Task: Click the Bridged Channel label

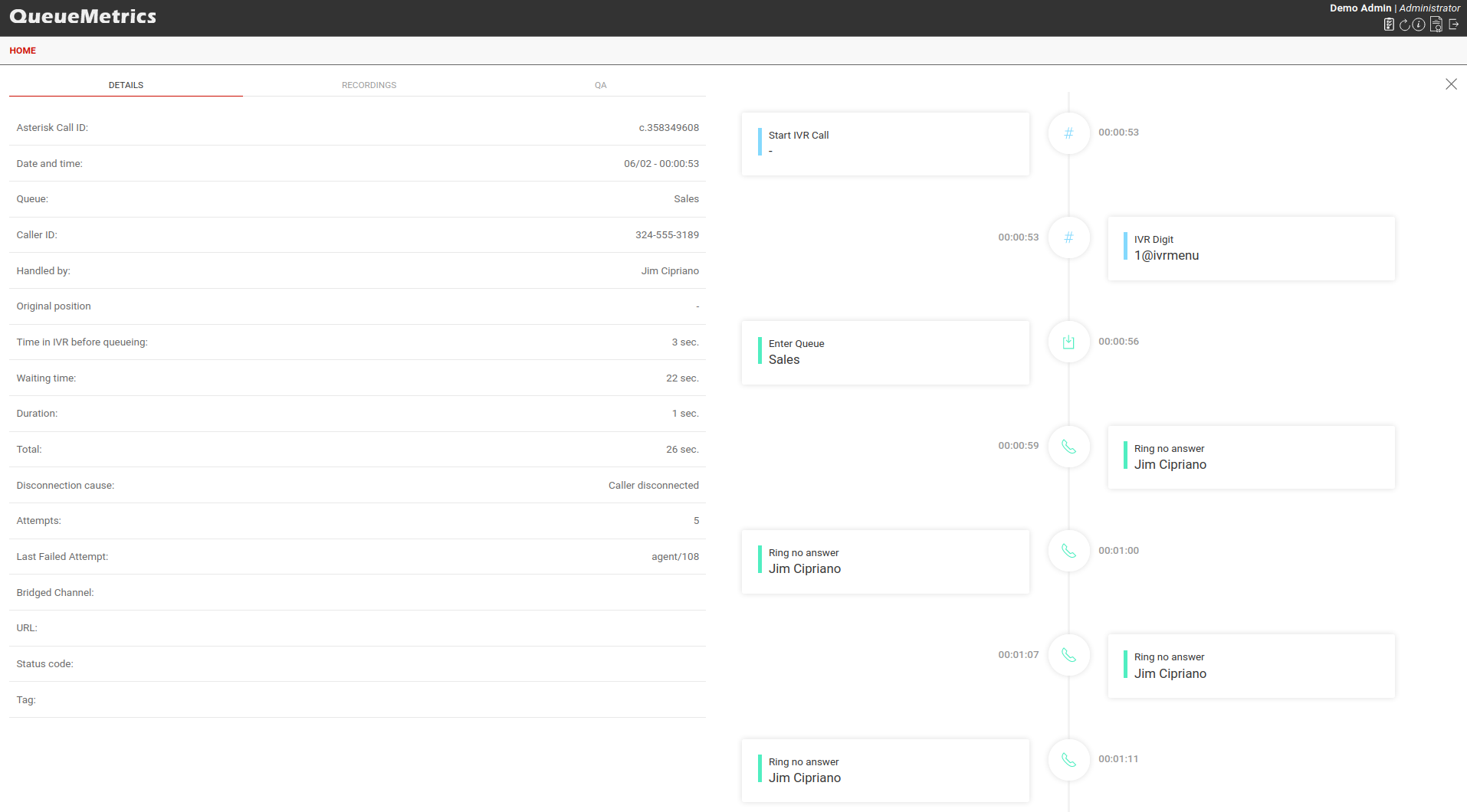Action: [55, 593]
